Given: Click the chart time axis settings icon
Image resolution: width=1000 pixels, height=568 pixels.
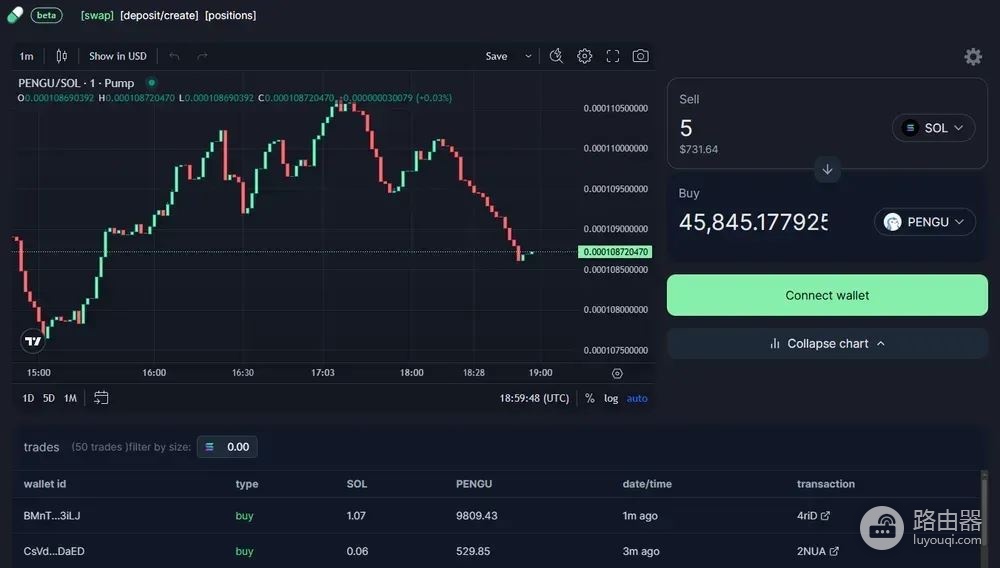Looking at the screenshot, I should (617, 374).
